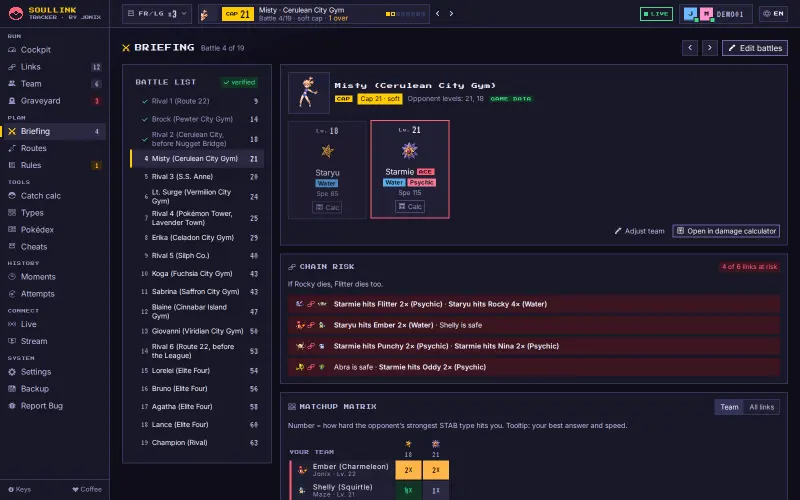Open the Routes sidebar icon
Image resolution: width=800 pixels, height=500 pixels.
click(x=12, y=148)
